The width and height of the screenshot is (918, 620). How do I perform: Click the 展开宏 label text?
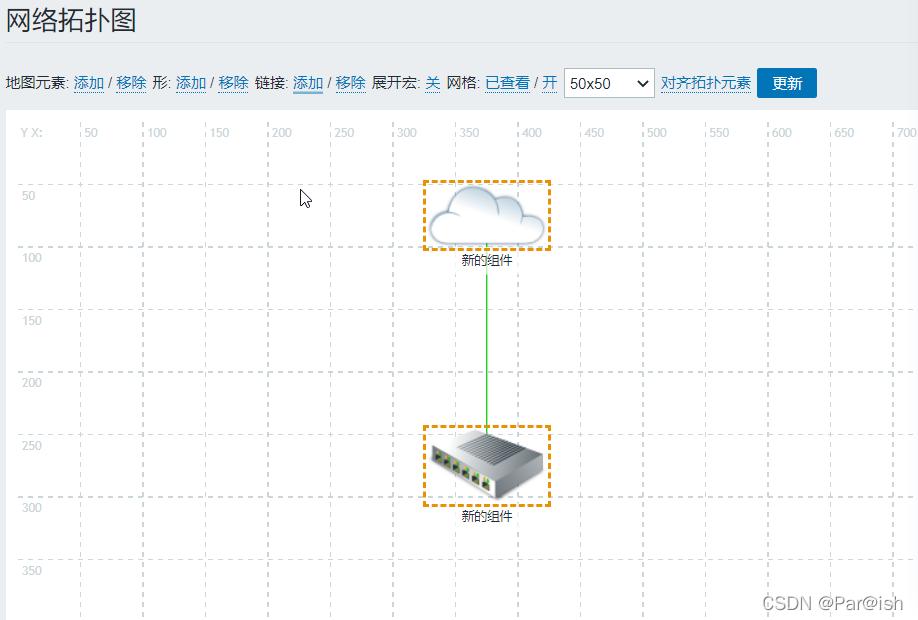click(394, 83)
